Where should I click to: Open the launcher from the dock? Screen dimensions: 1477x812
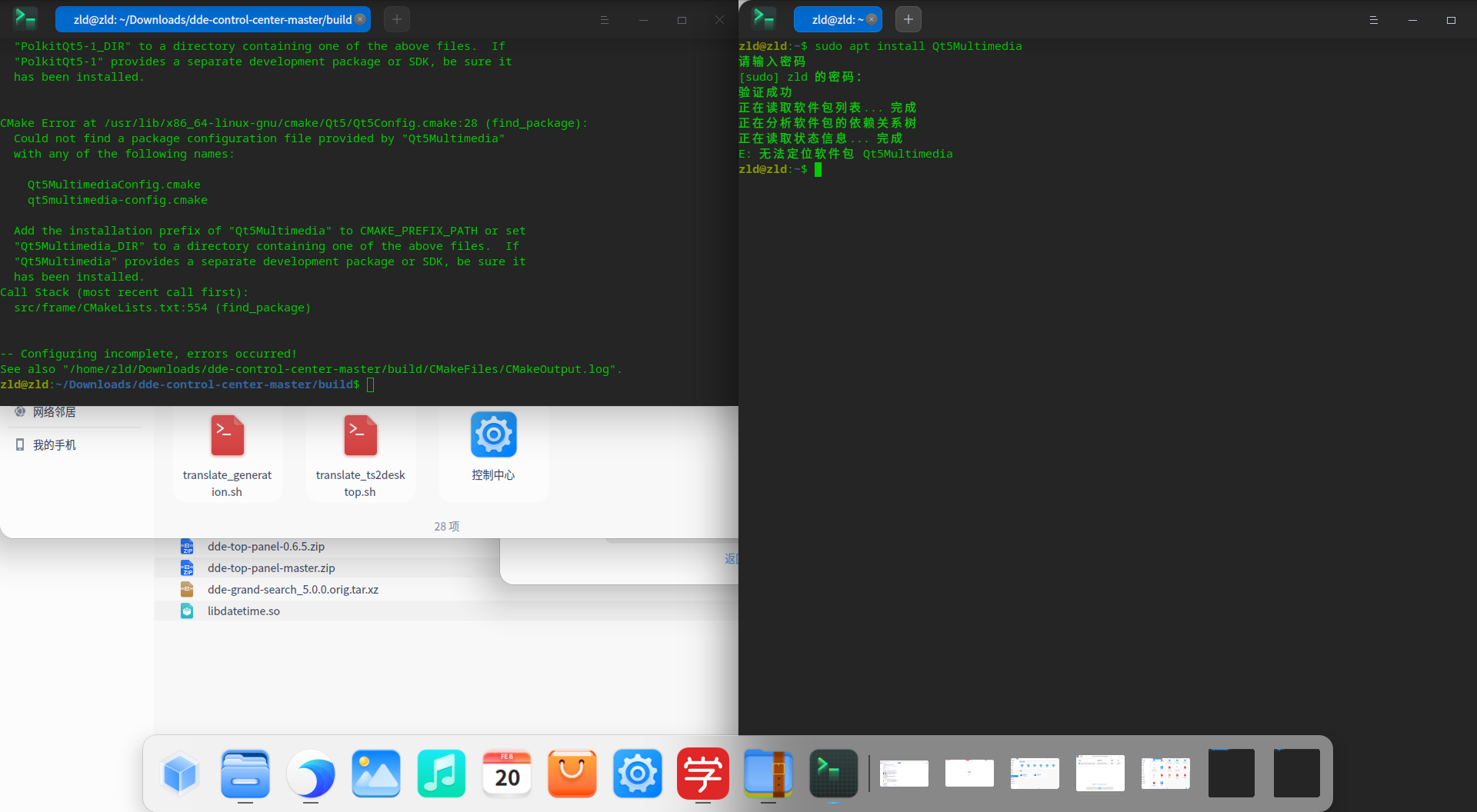point(180,774)
